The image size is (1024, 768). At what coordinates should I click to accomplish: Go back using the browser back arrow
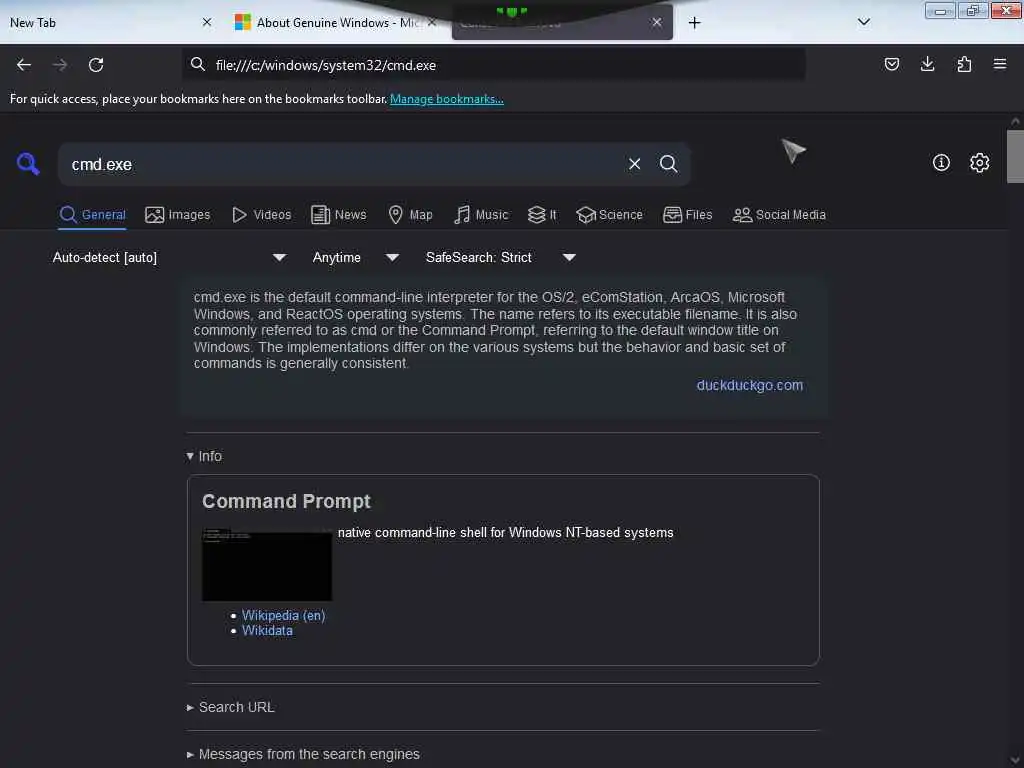[x=24, y=65]
